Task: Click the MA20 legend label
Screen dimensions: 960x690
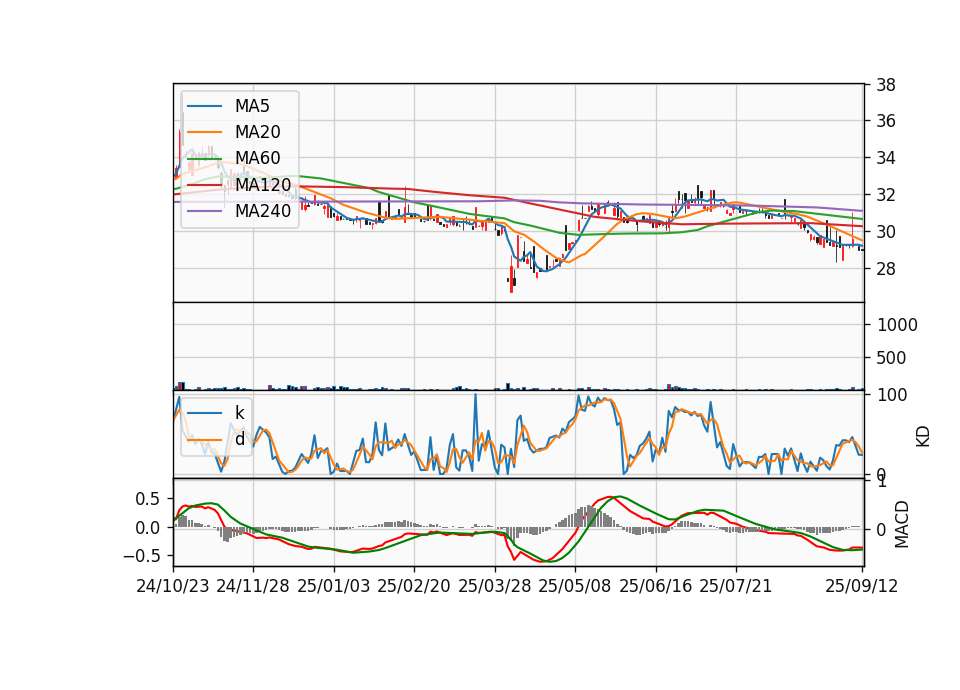Action: tap(257, 132)
